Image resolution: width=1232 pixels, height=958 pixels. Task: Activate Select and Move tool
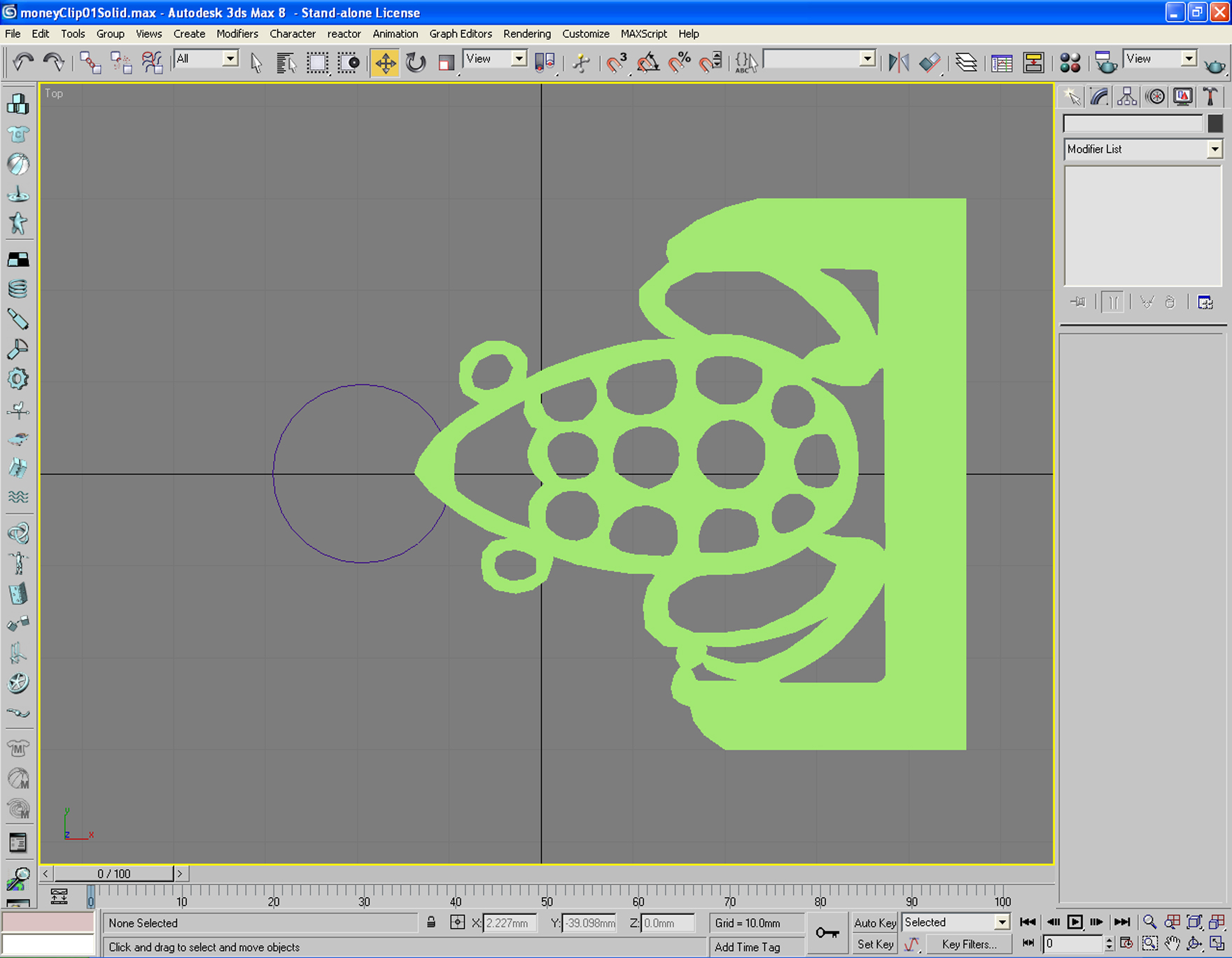[x=385, y=62]
